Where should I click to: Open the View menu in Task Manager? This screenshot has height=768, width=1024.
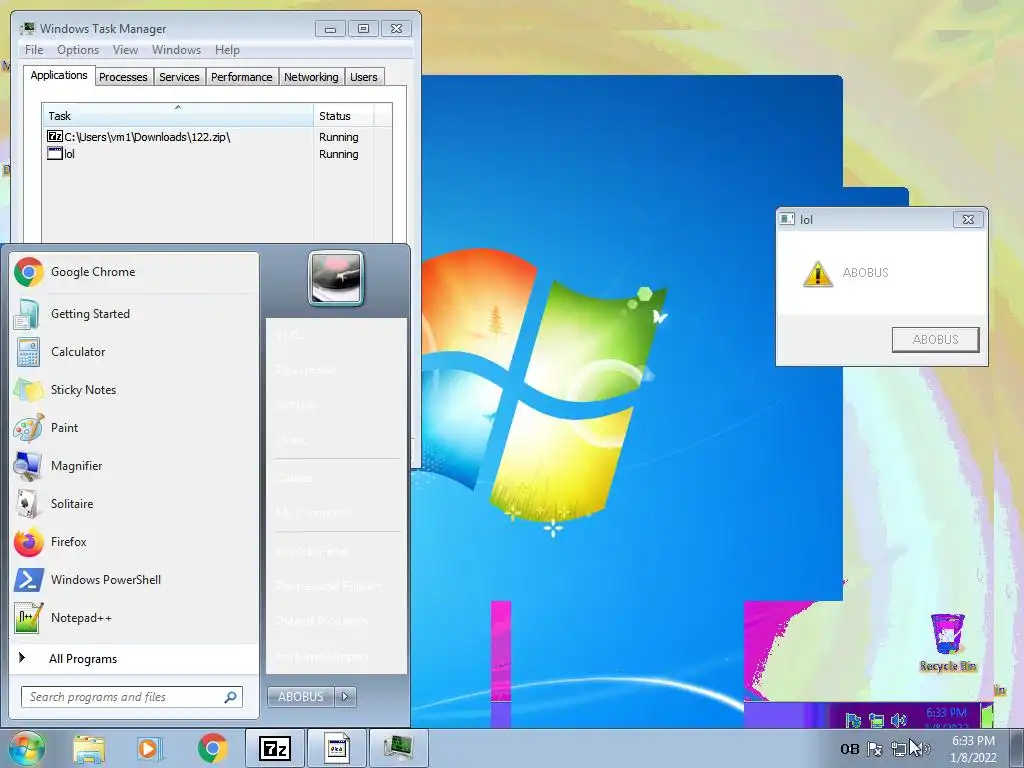coord(125,50)
